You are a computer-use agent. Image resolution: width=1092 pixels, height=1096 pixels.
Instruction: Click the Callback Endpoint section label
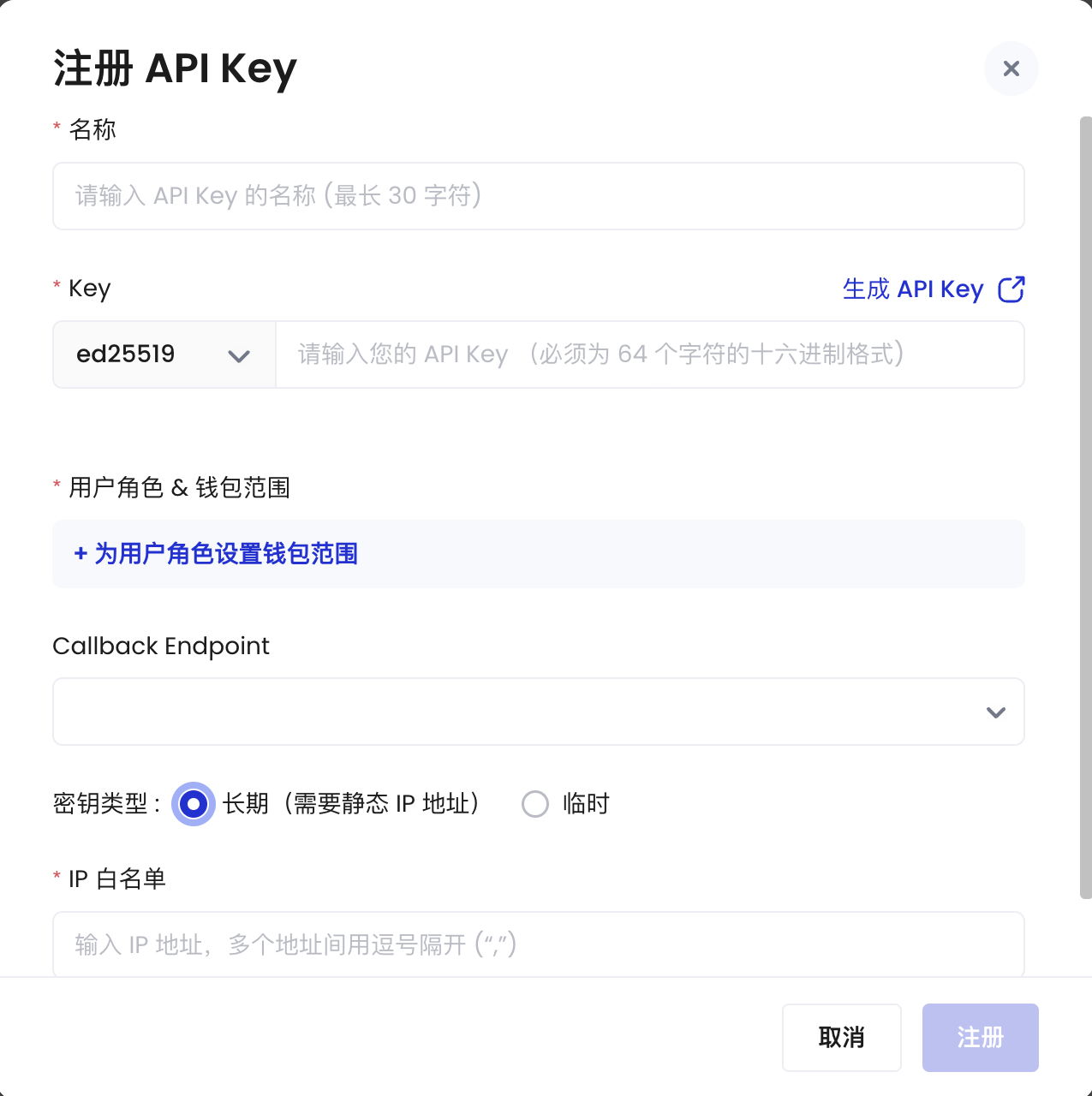(x=161, y=646)
